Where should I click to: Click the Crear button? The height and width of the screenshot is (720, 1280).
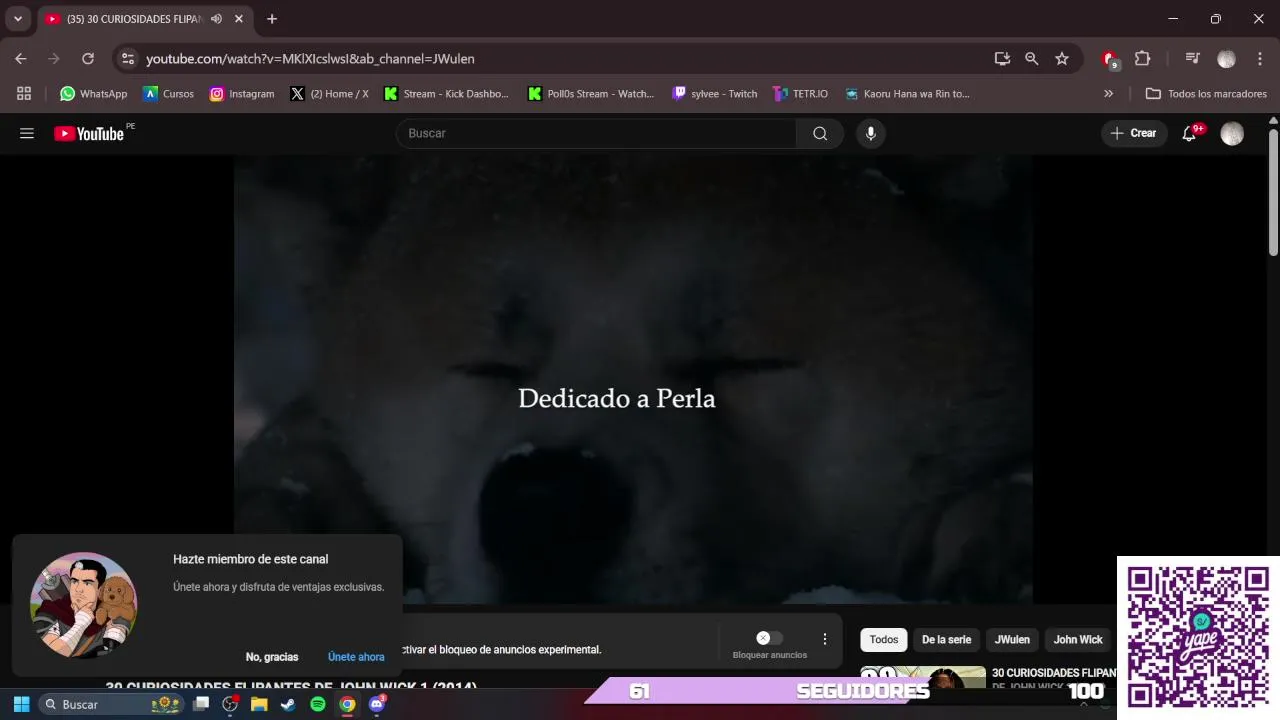click(1134, 133)
